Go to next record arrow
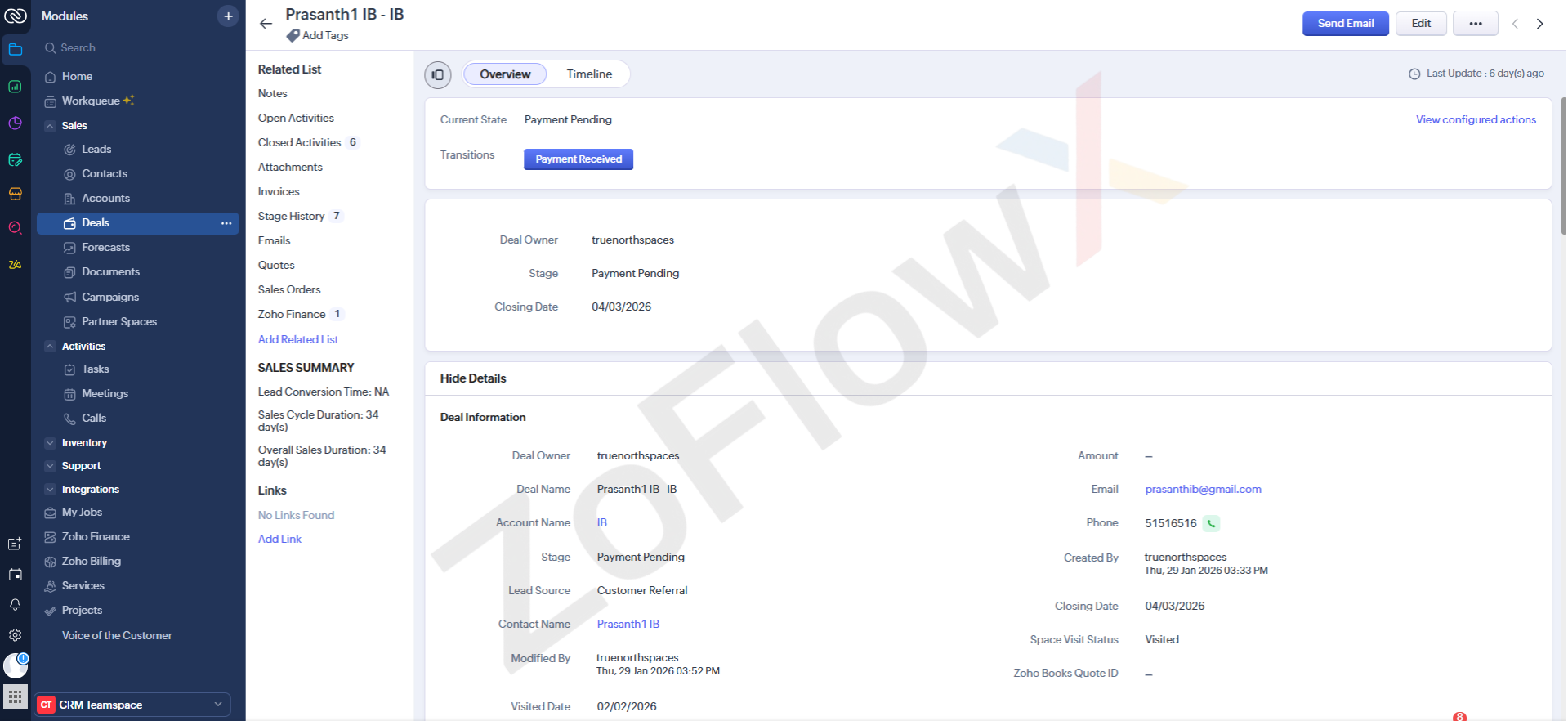Viewport: 1568px width, 721px height. [1540, 24]
